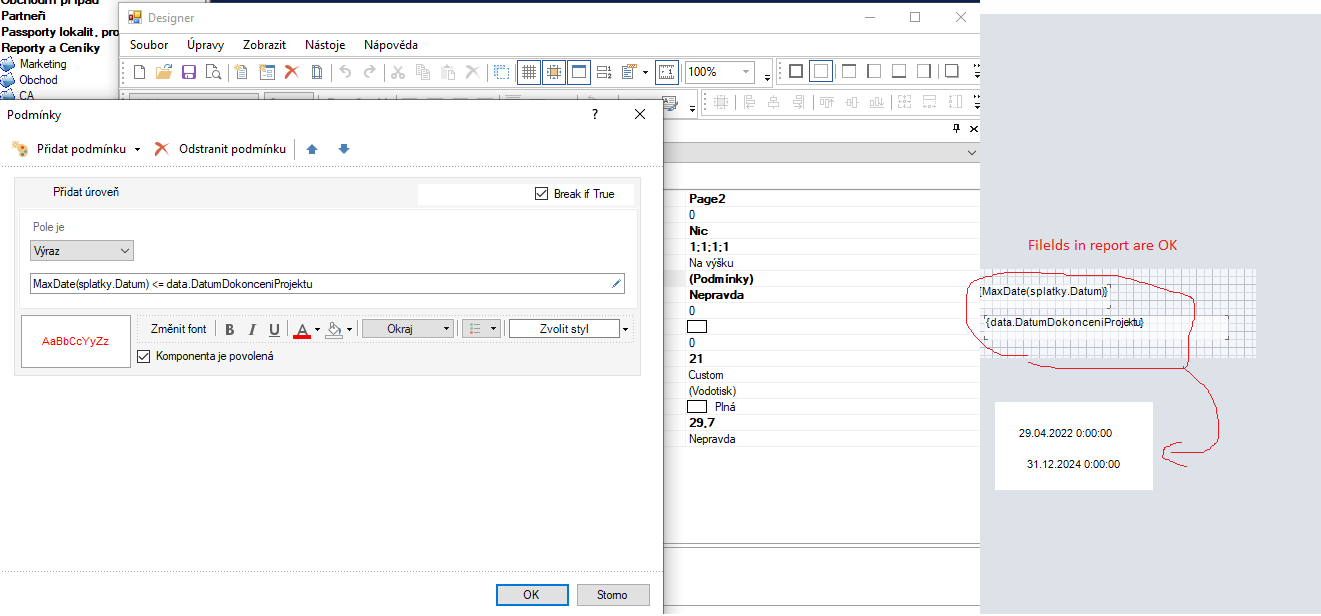The height and width of the screenshot is (616, 1321).
Task: Click the Redo arrow in Designer toolbar
Action: click(x=369, y=72)
